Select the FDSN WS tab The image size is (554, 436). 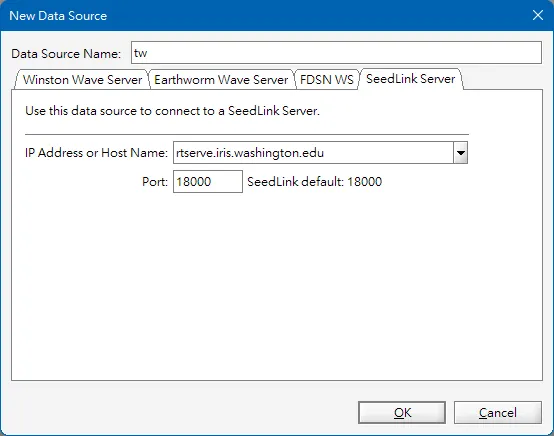[326, 79]
